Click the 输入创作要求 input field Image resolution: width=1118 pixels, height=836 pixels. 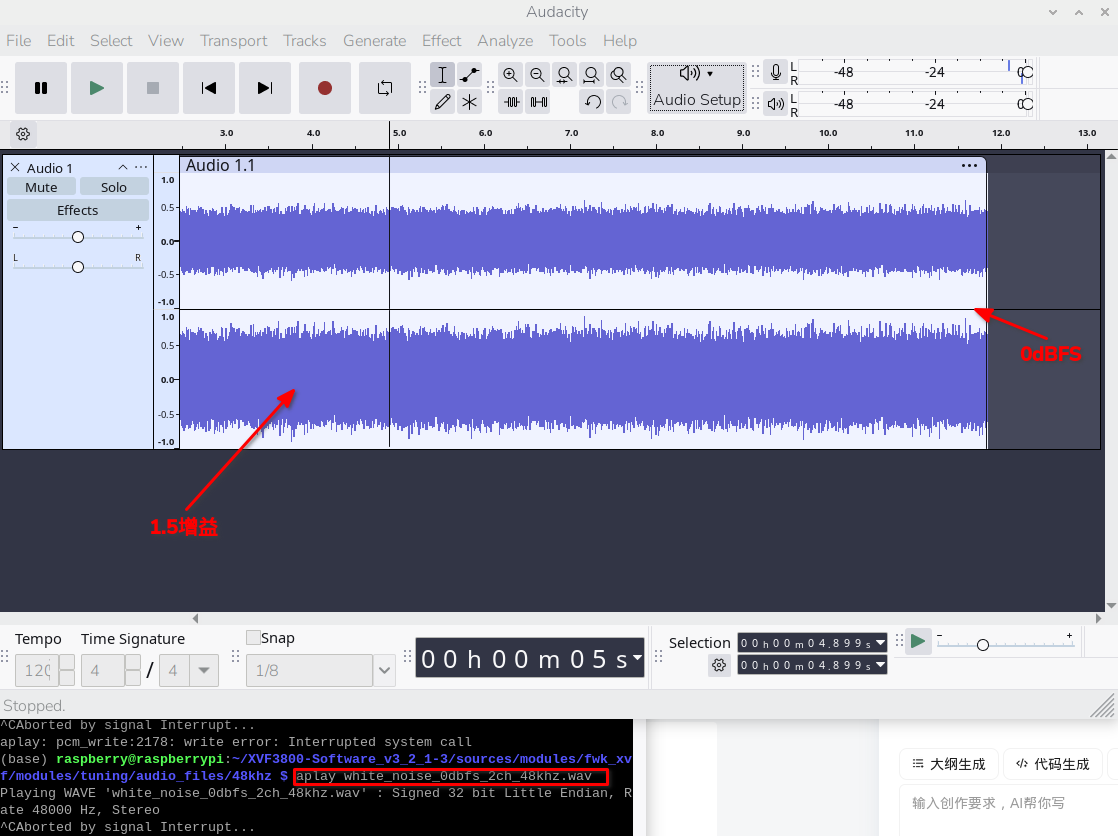click(1009, 810)
